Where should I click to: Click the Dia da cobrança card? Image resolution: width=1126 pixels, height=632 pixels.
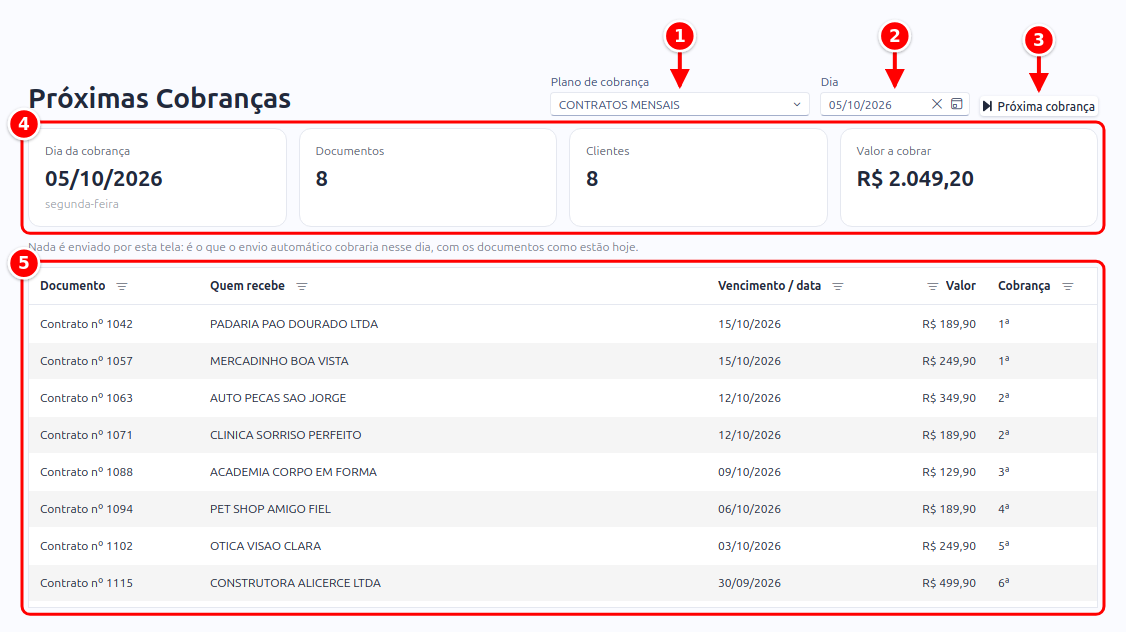[157, 177]
